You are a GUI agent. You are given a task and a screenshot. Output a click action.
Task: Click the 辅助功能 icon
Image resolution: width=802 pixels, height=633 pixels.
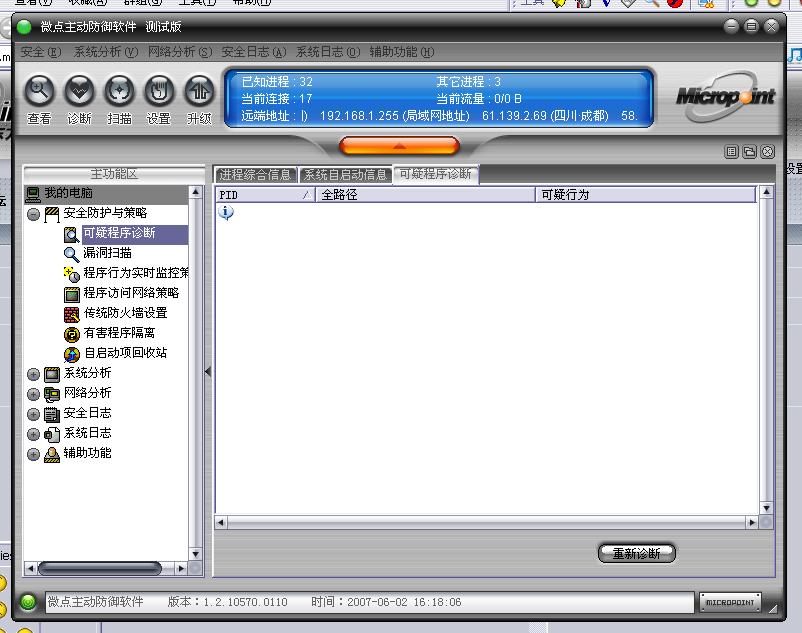52,454
